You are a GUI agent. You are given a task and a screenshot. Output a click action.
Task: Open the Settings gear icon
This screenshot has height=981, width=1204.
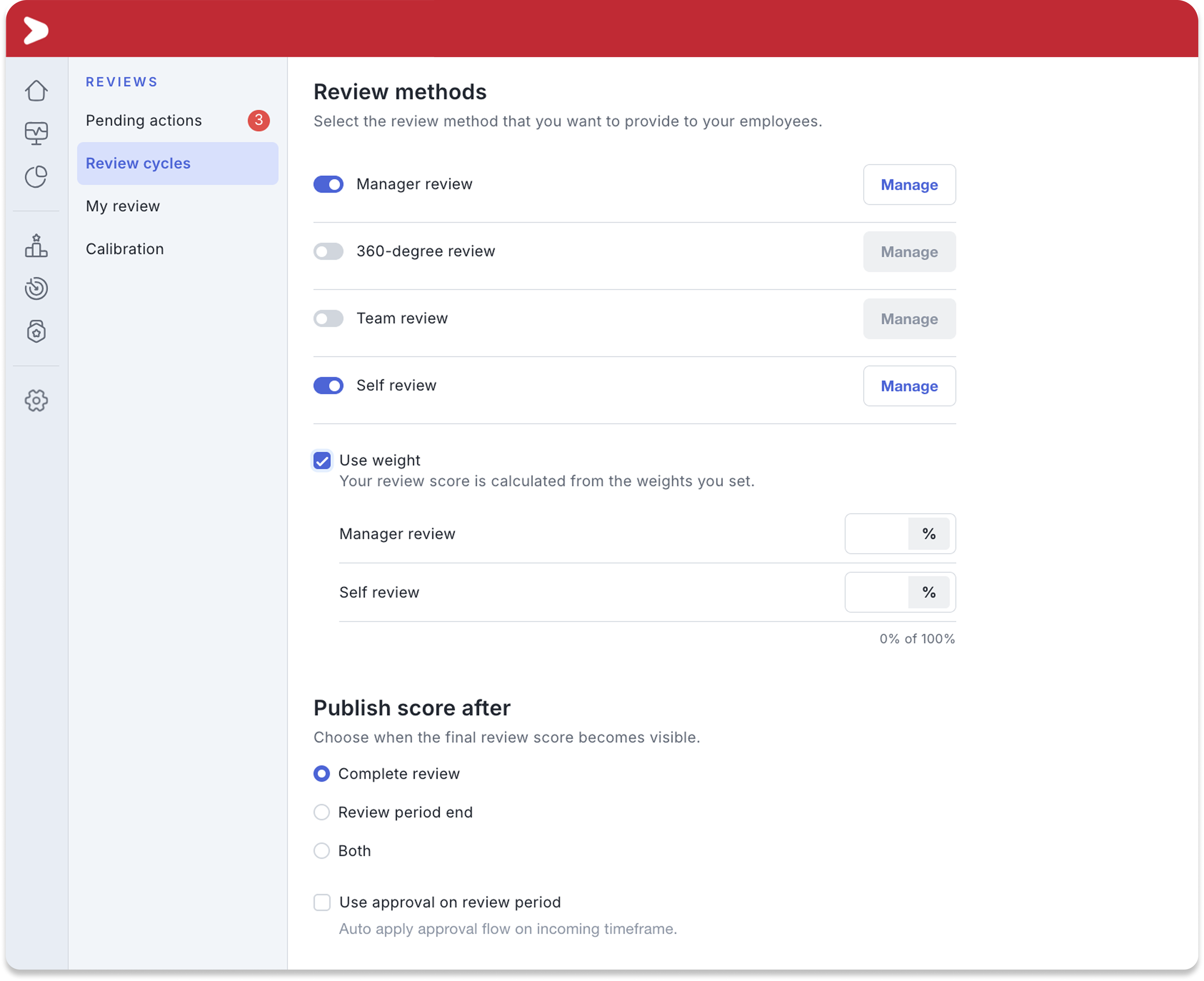pos(36,401)
